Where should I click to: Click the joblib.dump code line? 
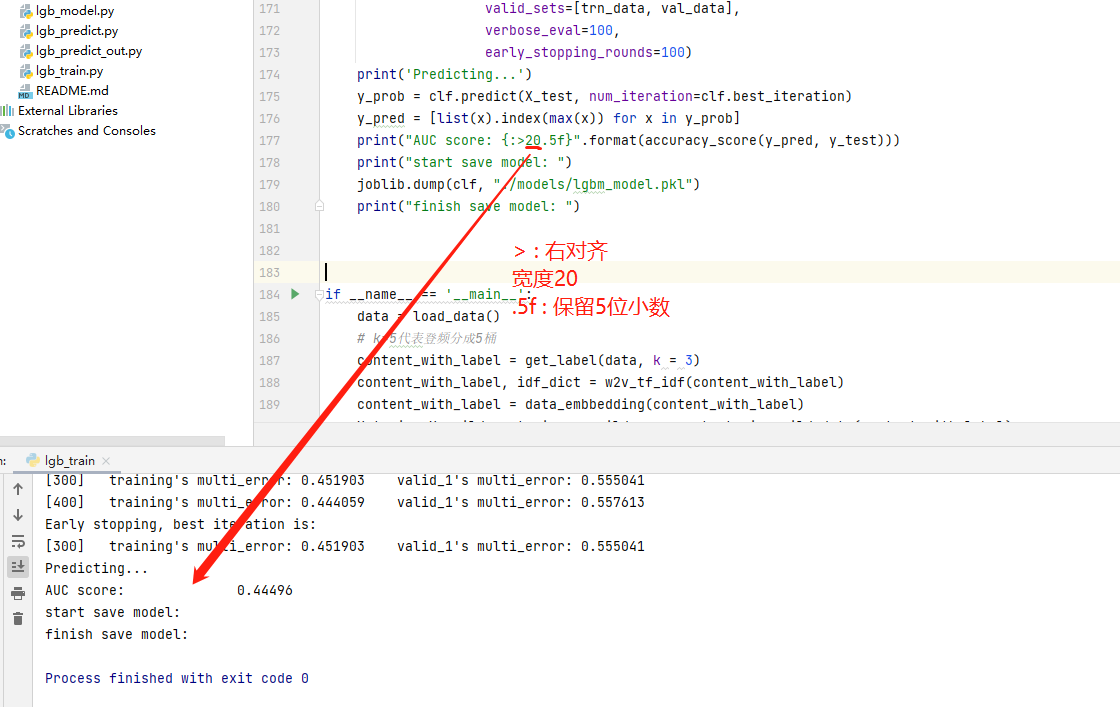[x=528, y=184]
